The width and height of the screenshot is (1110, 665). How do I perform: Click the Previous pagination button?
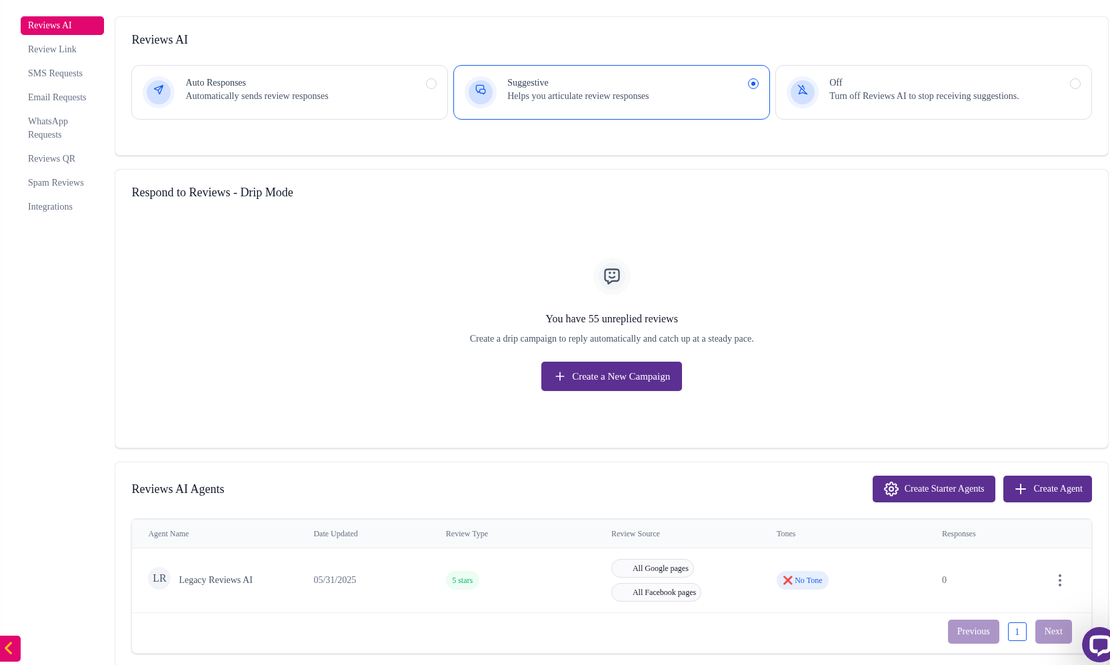[x=973, y=632]
